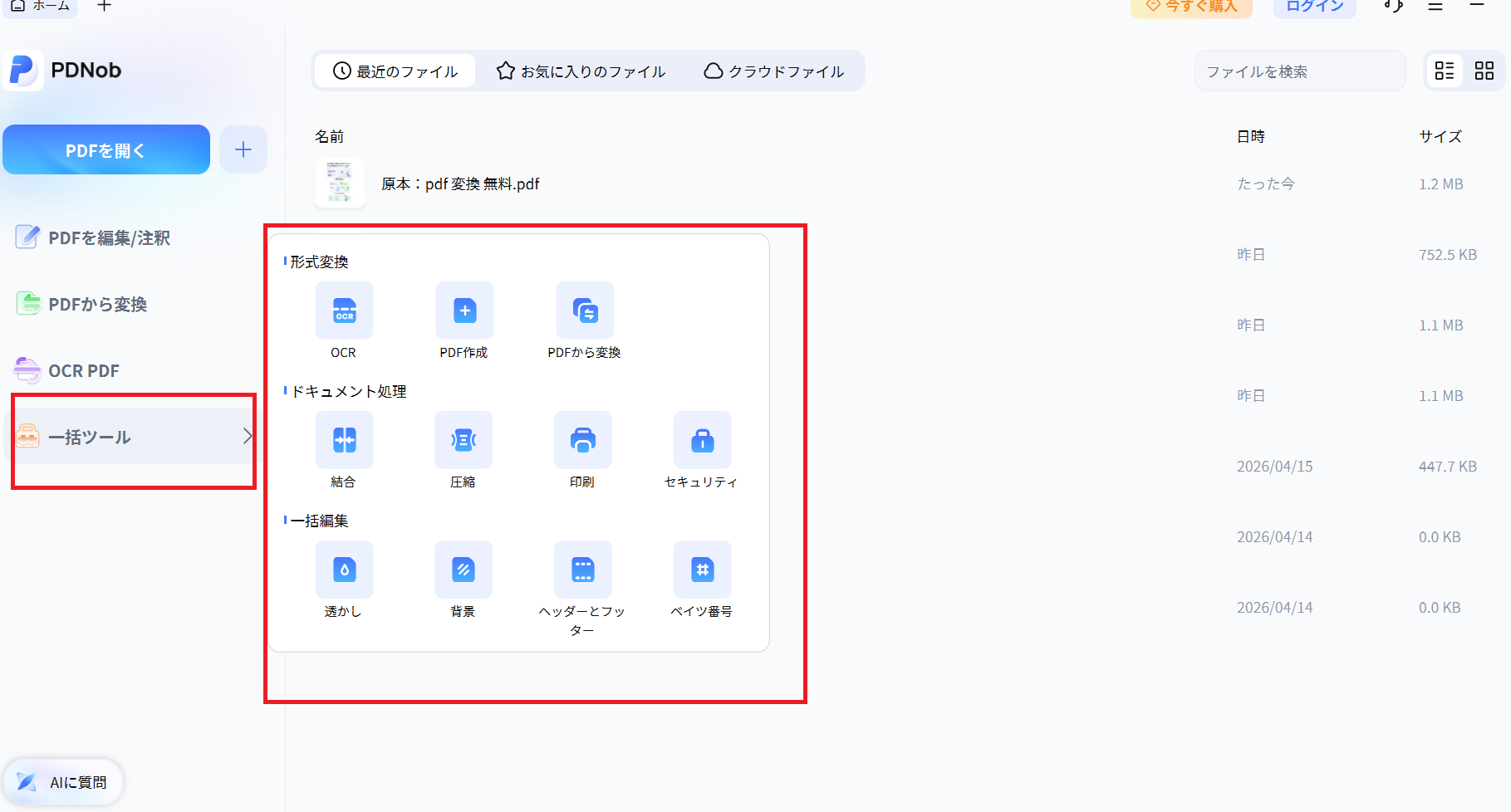Click the PDNob logo icon
This screenshot has width=1511, height=812.
[x=23, y=71]
